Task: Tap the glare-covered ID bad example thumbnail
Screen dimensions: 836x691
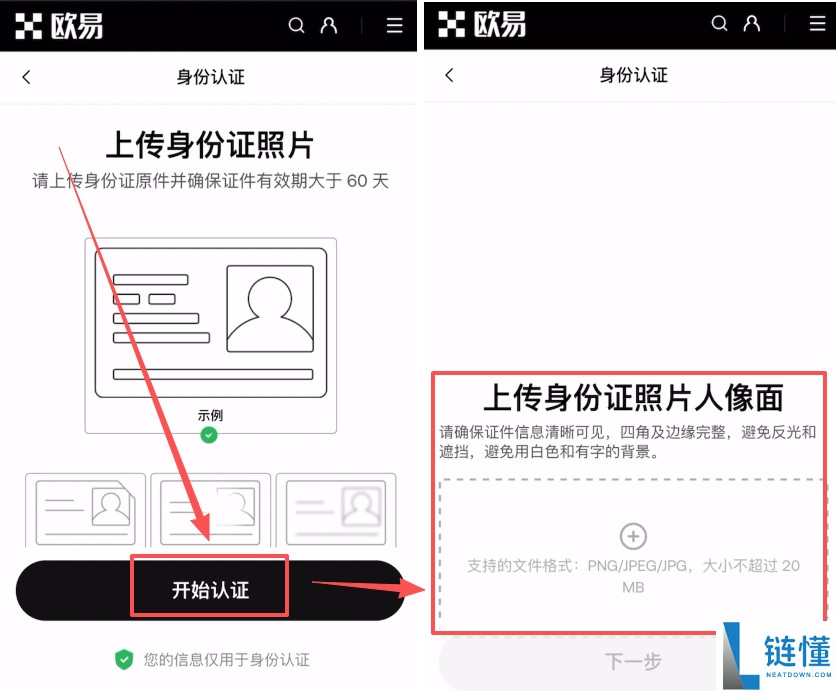Action: point(211,510)
